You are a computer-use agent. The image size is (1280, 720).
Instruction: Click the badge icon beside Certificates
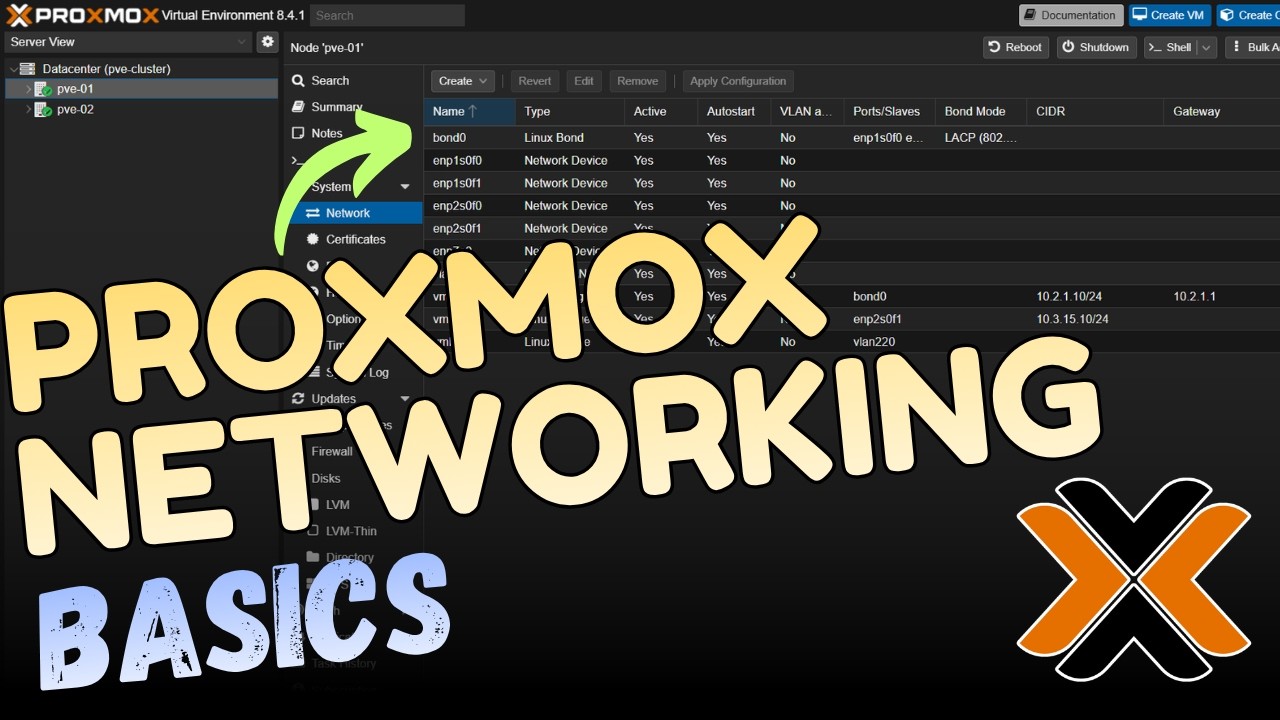click(313, 239)
